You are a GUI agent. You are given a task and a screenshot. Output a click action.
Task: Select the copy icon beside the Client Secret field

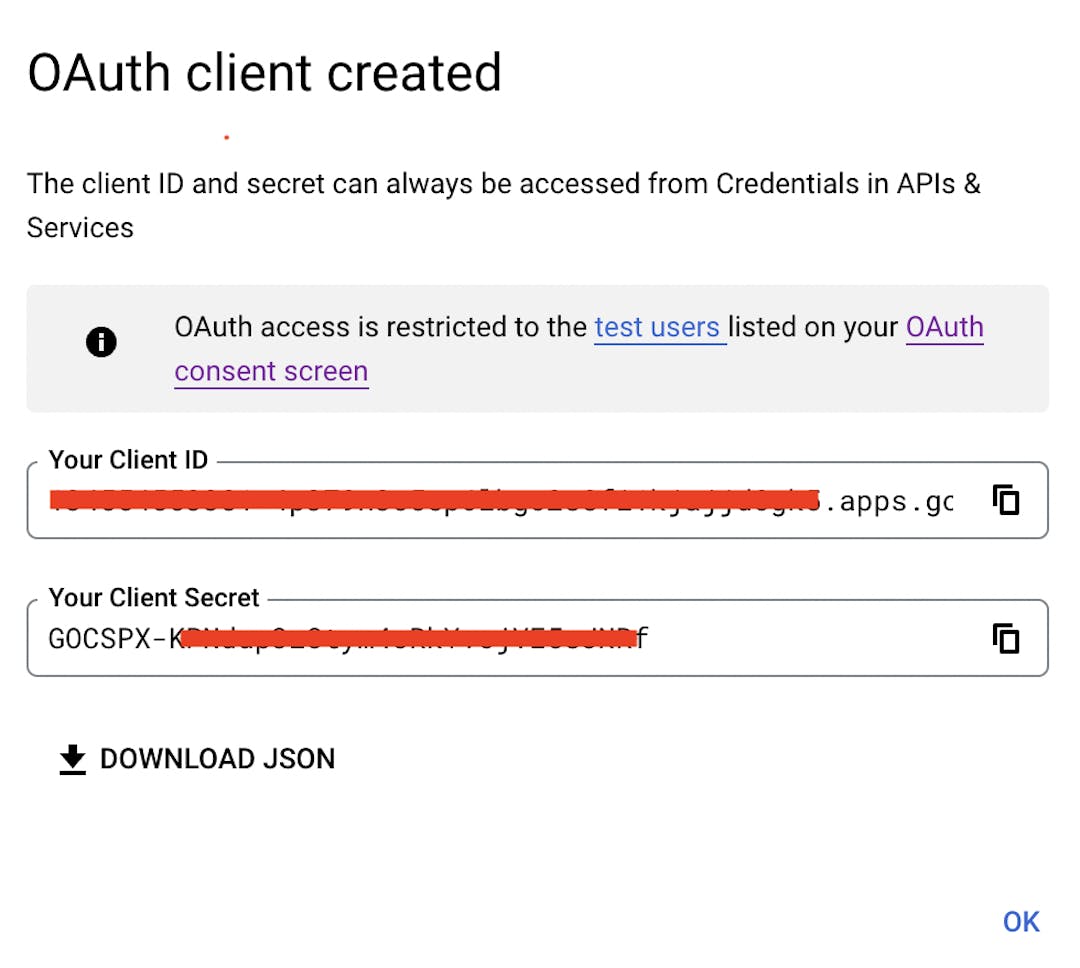1005,638
